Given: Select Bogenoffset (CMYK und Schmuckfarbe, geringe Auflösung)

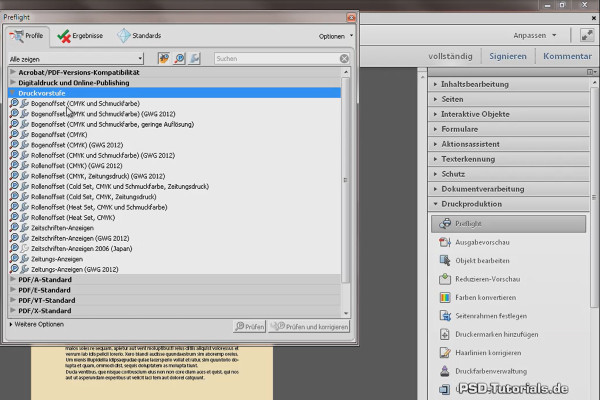Looking at the screenshot, I should click(112, 124).
